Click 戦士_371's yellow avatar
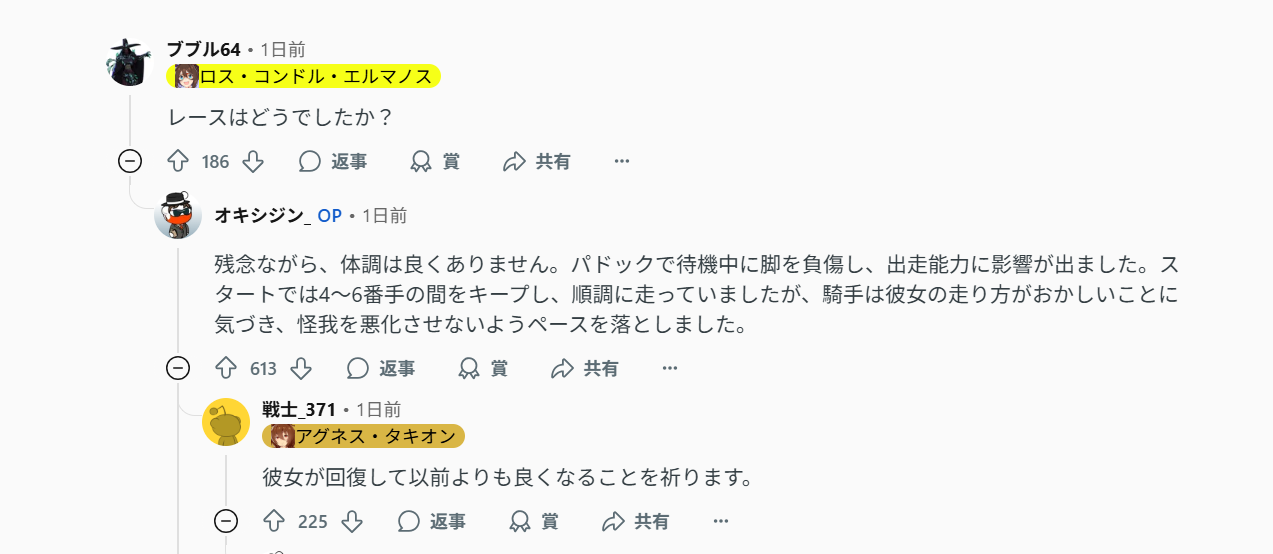Viewport: 1273px width, 554px height. coord(226,421)
